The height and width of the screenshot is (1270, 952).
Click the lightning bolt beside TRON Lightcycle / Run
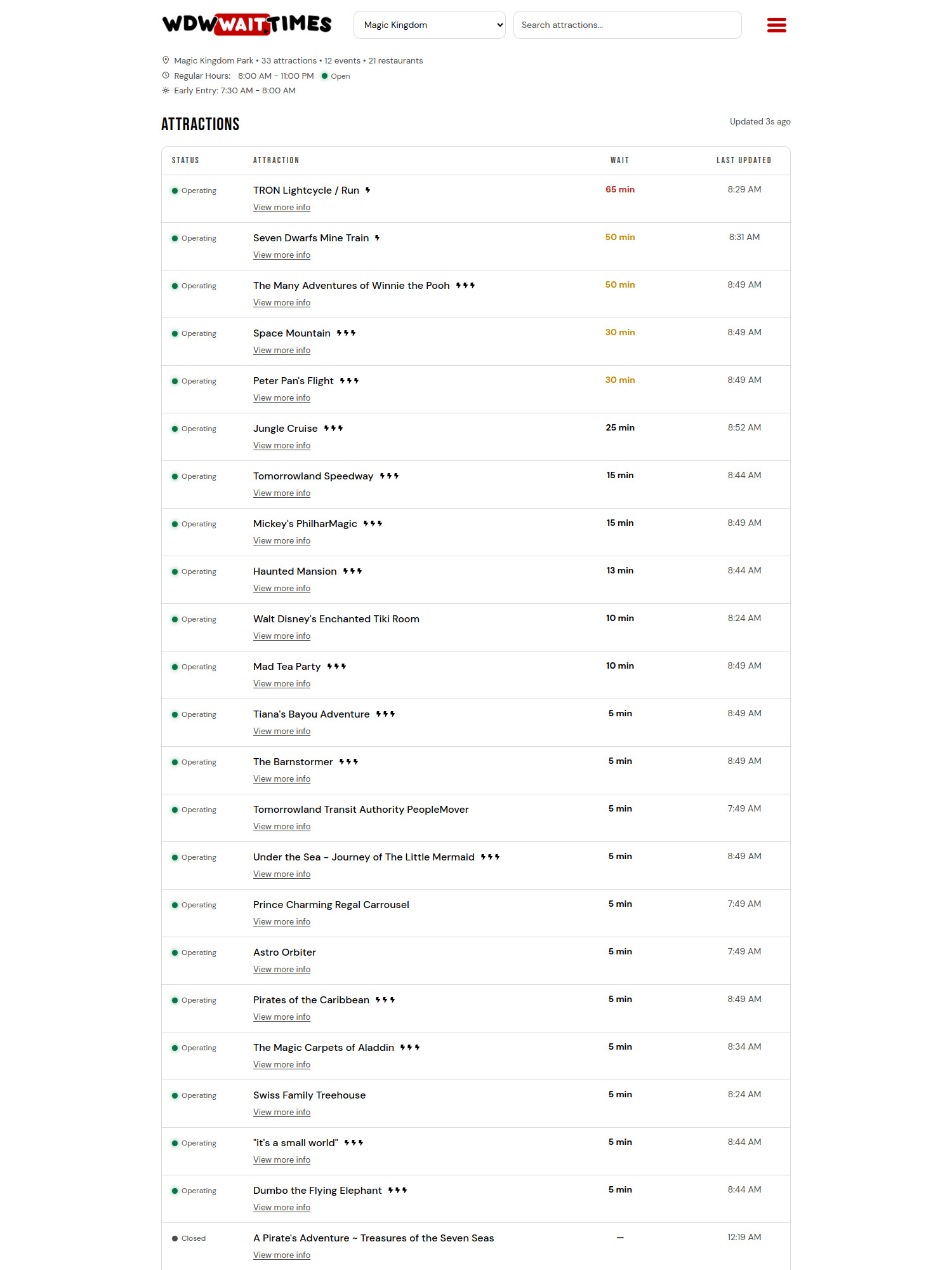367,190
